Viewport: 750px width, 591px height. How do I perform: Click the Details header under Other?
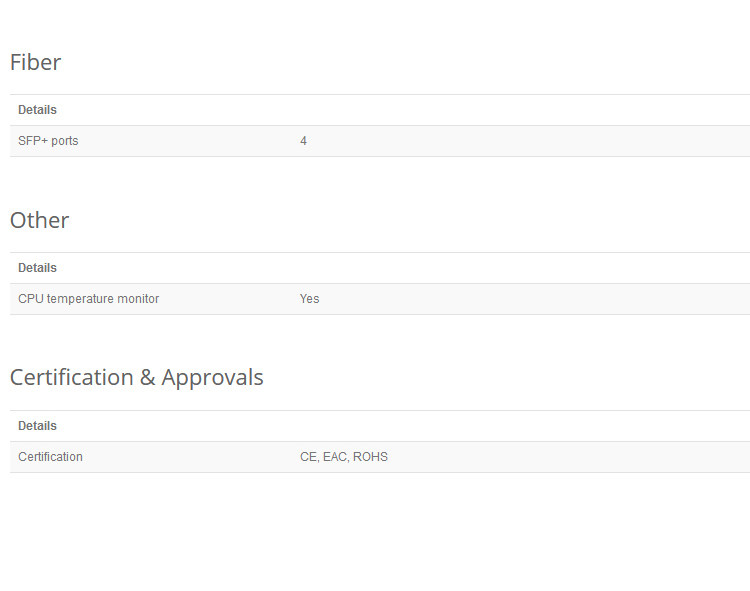[37, 268]
